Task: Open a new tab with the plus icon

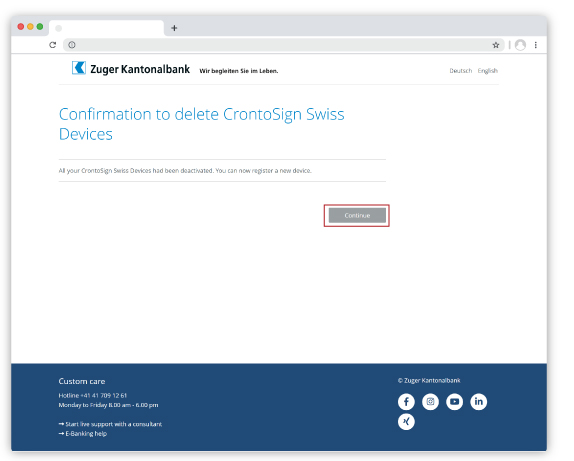Action: pos(174,28)
